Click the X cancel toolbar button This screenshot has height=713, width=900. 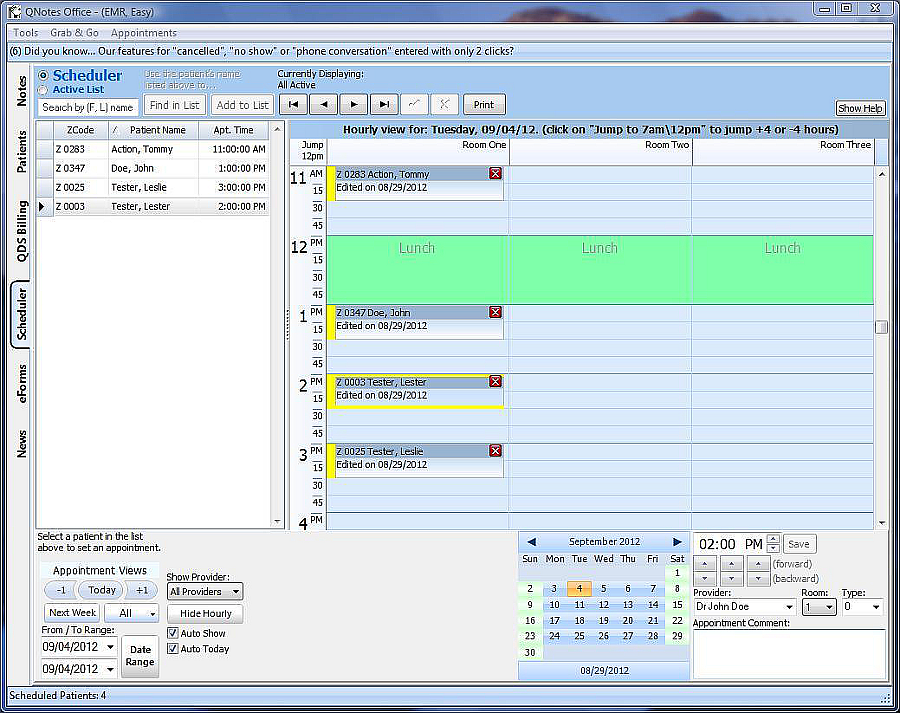(444, 104)
